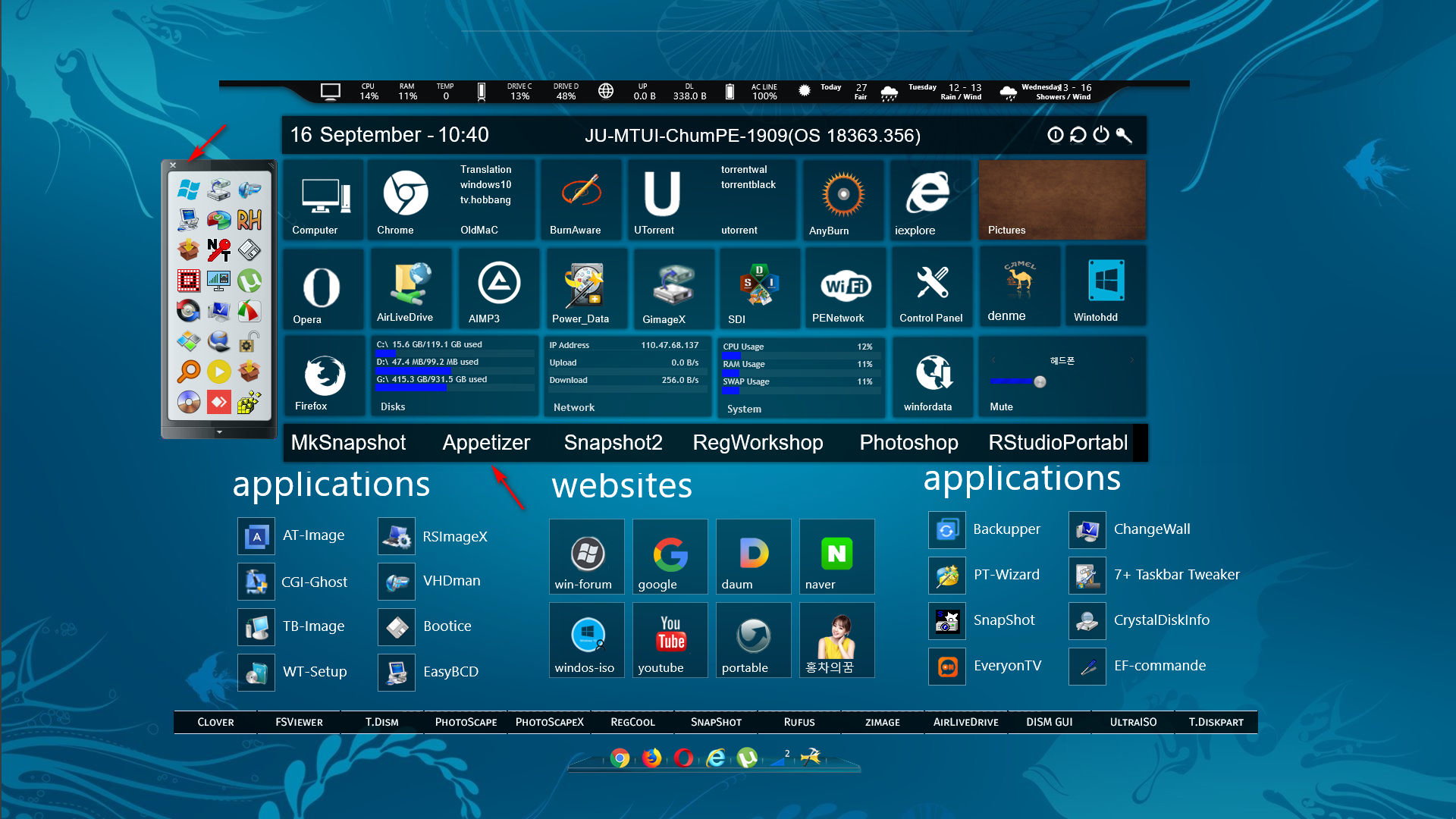Click CLOVER in the bottom bar
The height and width of the screenshot is (819, 1456).
click(x=215, y=722)
